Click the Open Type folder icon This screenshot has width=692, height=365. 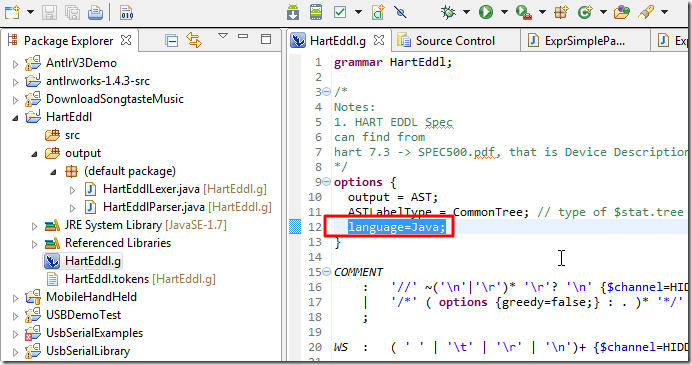pyautogui.click(x=621, y=12)
